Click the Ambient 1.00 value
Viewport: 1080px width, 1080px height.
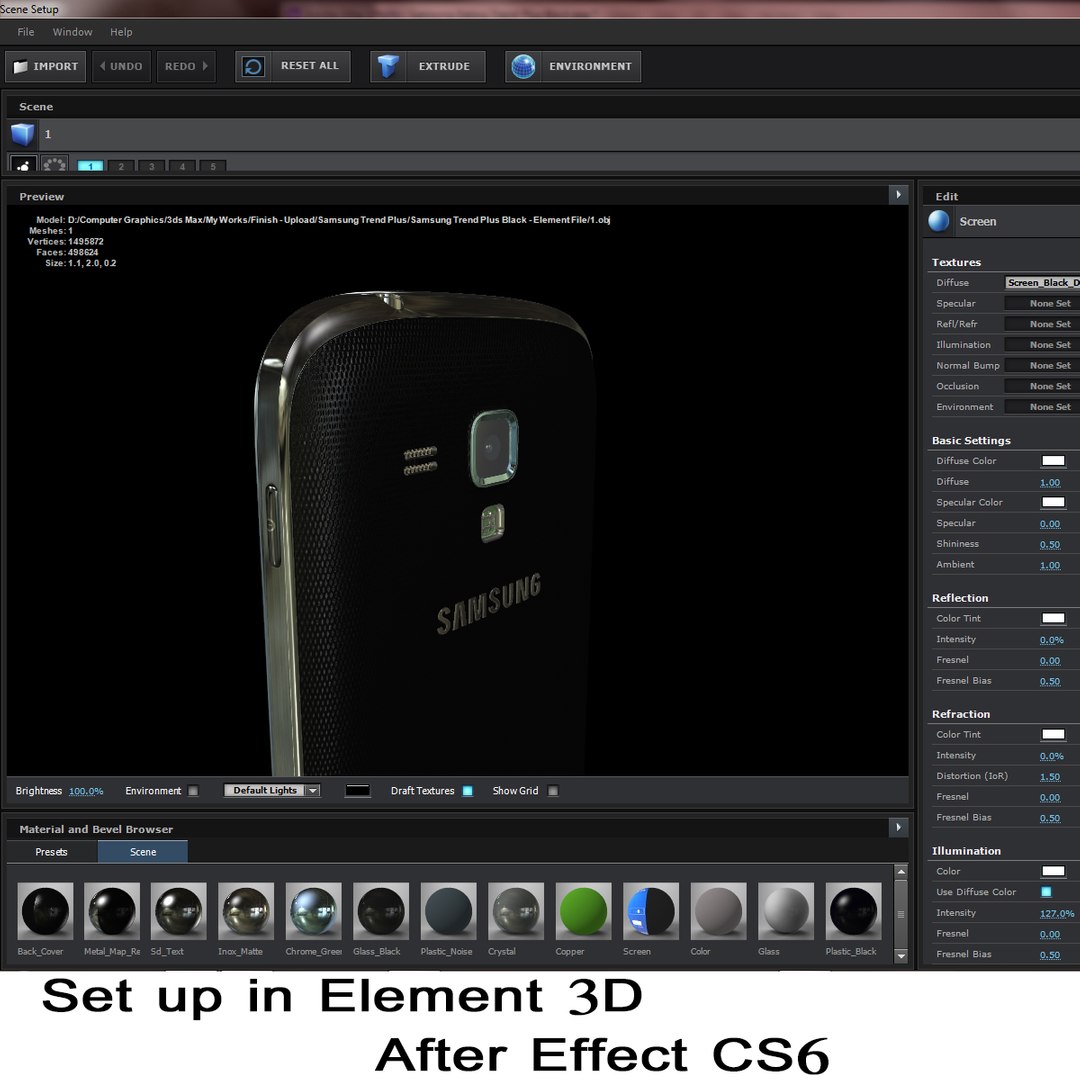click(1050, 565)
